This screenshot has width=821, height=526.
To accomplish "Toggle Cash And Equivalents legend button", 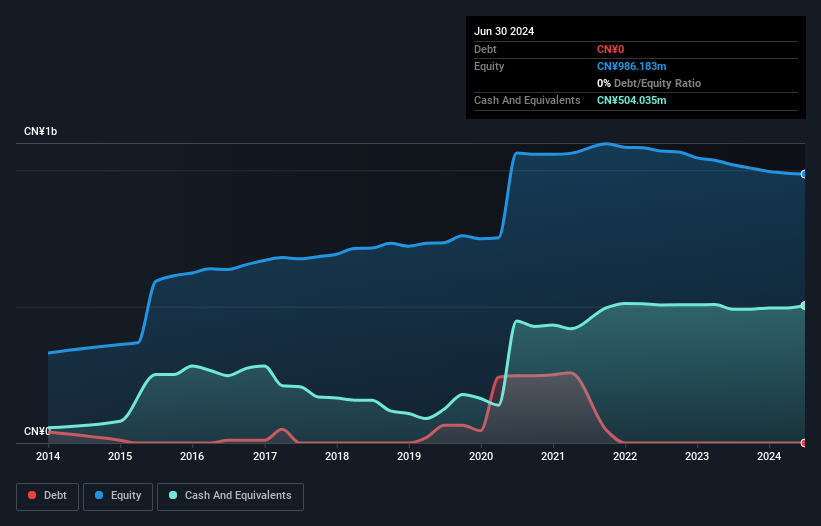I will [230, 496].
